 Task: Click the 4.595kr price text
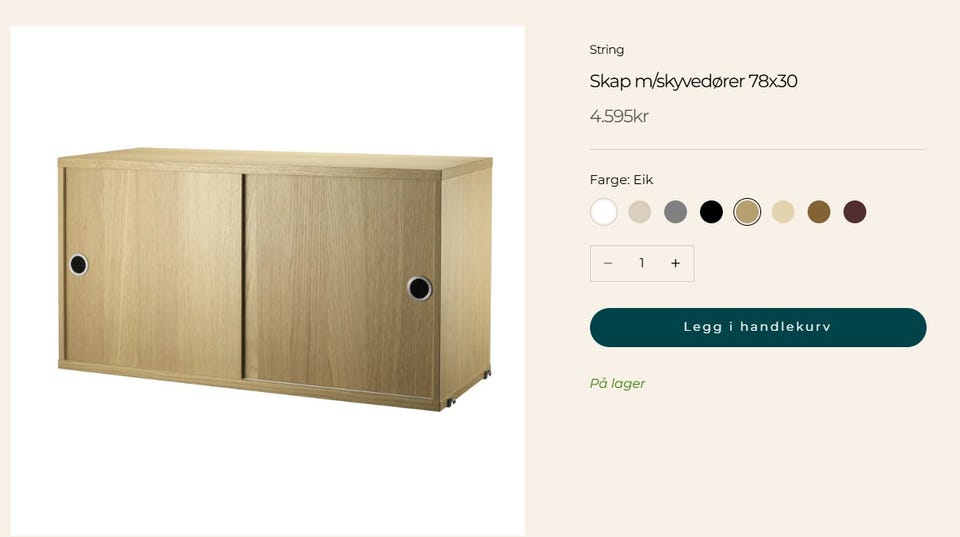619,116
